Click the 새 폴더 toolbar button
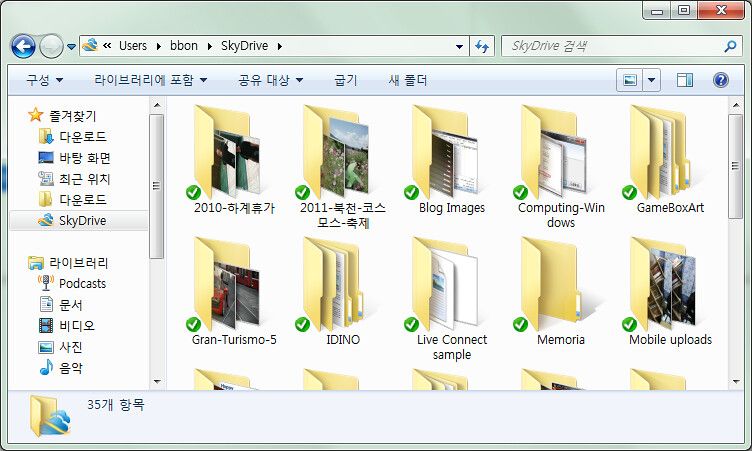752x451 pixels. [408, 80]
